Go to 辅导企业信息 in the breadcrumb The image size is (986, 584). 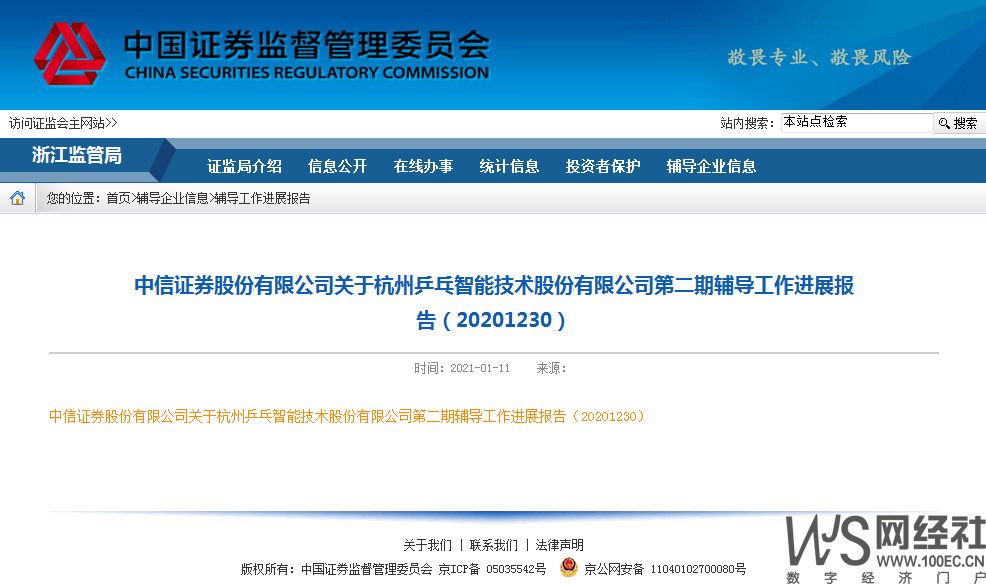coord(172,199)
